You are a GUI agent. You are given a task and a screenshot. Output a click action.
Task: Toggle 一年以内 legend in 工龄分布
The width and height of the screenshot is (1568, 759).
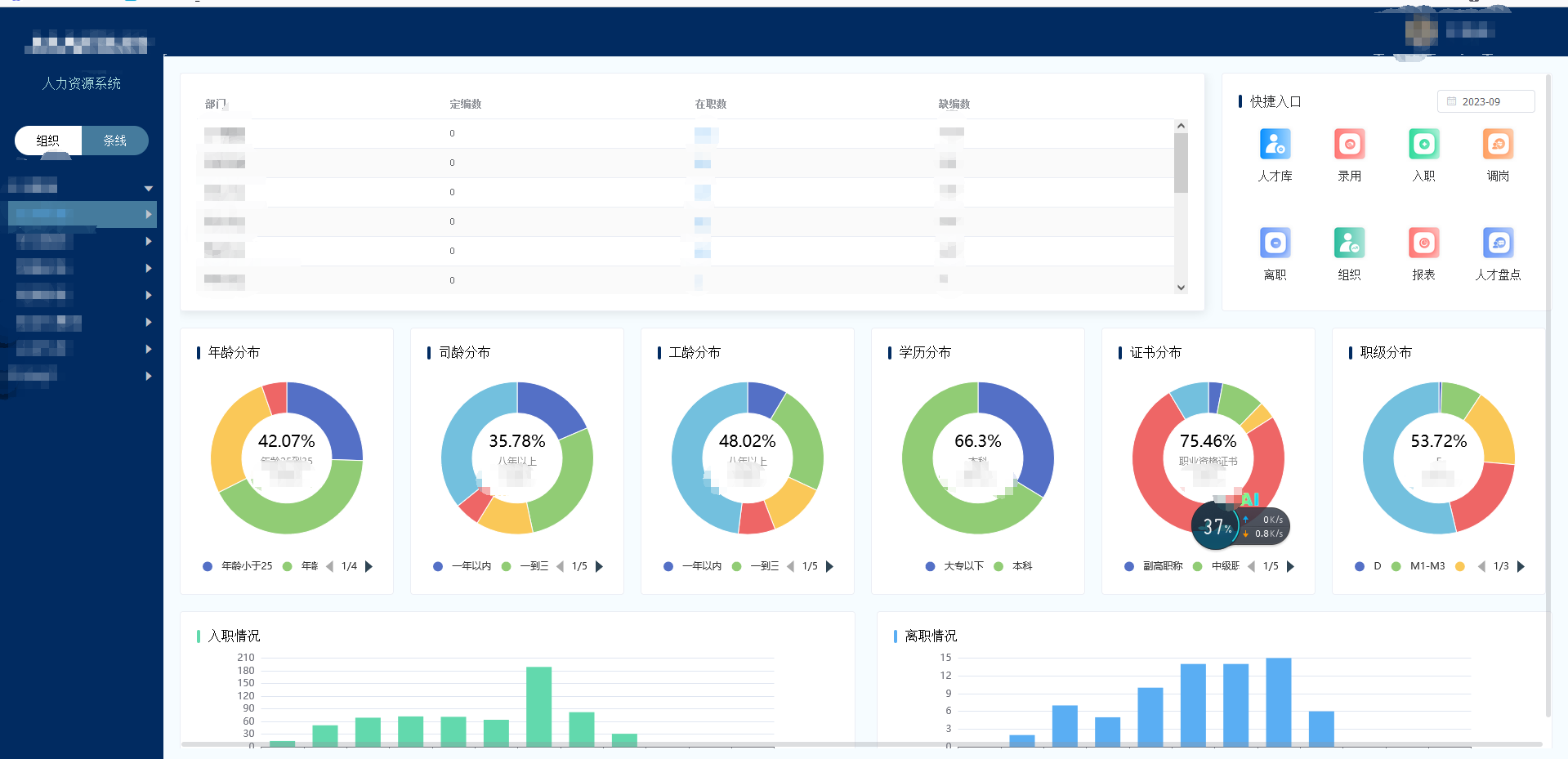[x=693, y=566]
